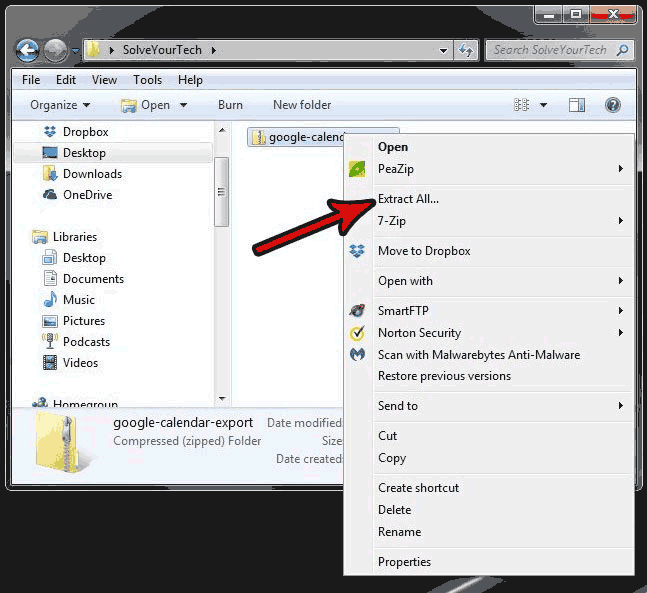
Task: Expand the Send to submenu
Action: click(621, 406)
